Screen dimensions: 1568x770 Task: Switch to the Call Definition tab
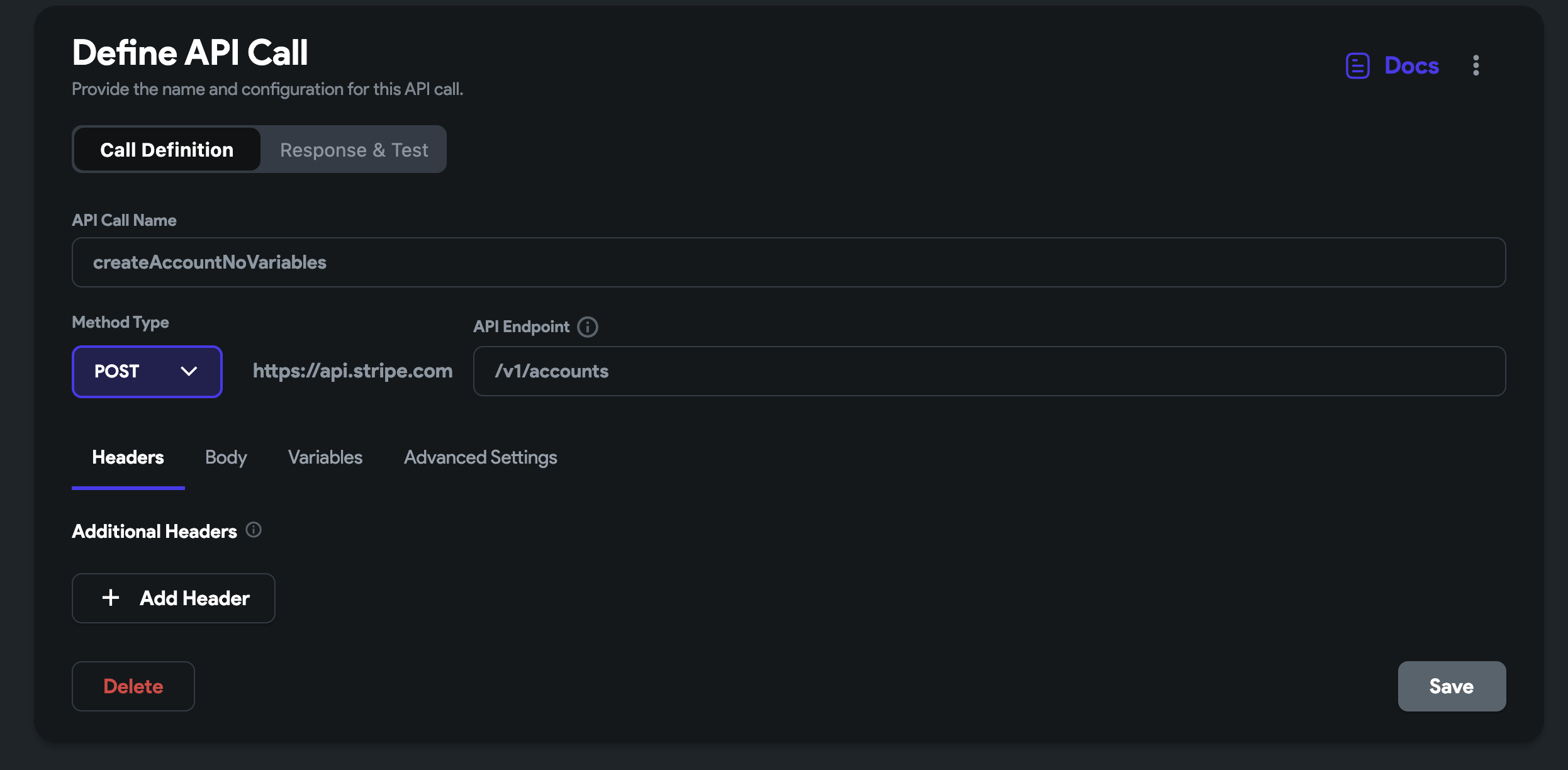click(x=167, y=150)
